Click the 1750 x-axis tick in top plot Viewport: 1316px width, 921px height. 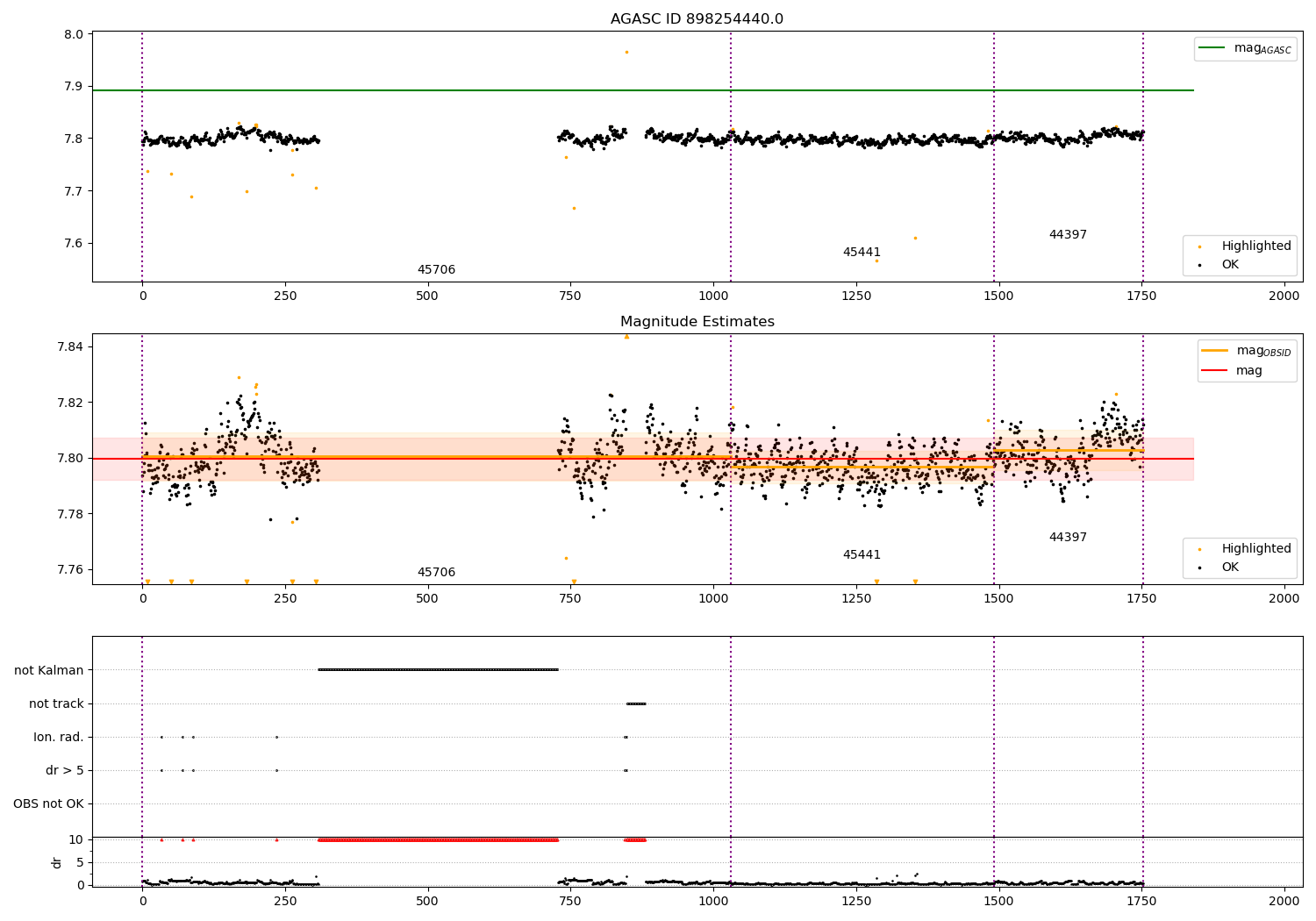tap(1141, 296)
